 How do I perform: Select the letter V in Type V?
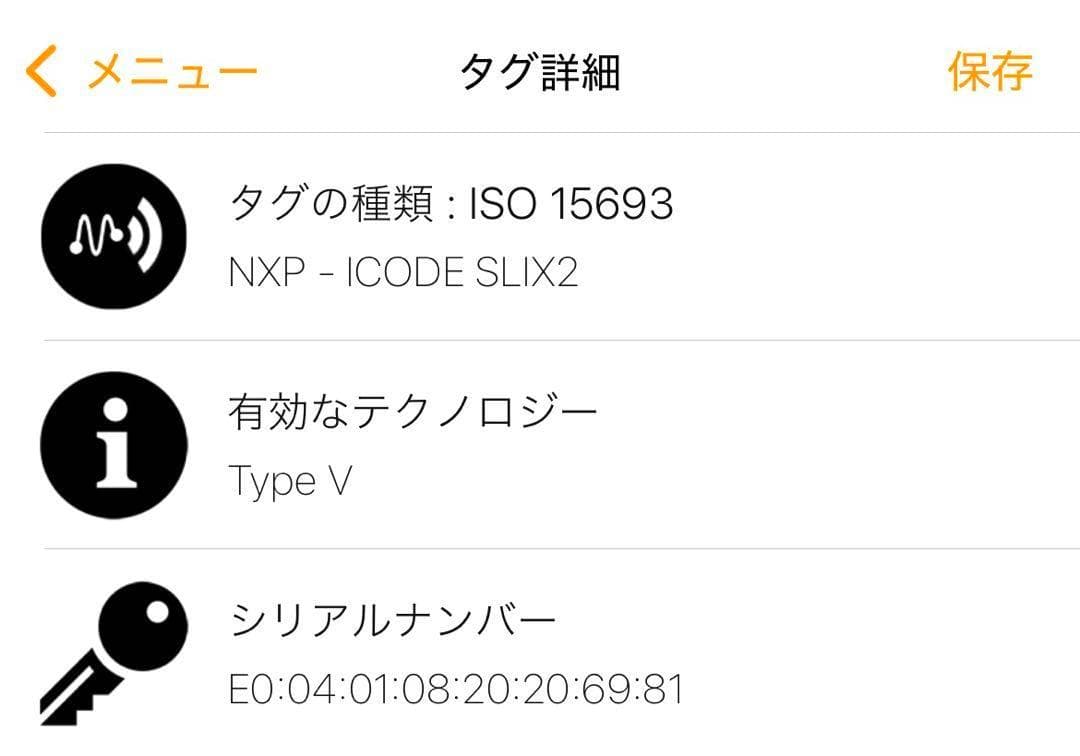pyautogui.click(x=340, y=480)
